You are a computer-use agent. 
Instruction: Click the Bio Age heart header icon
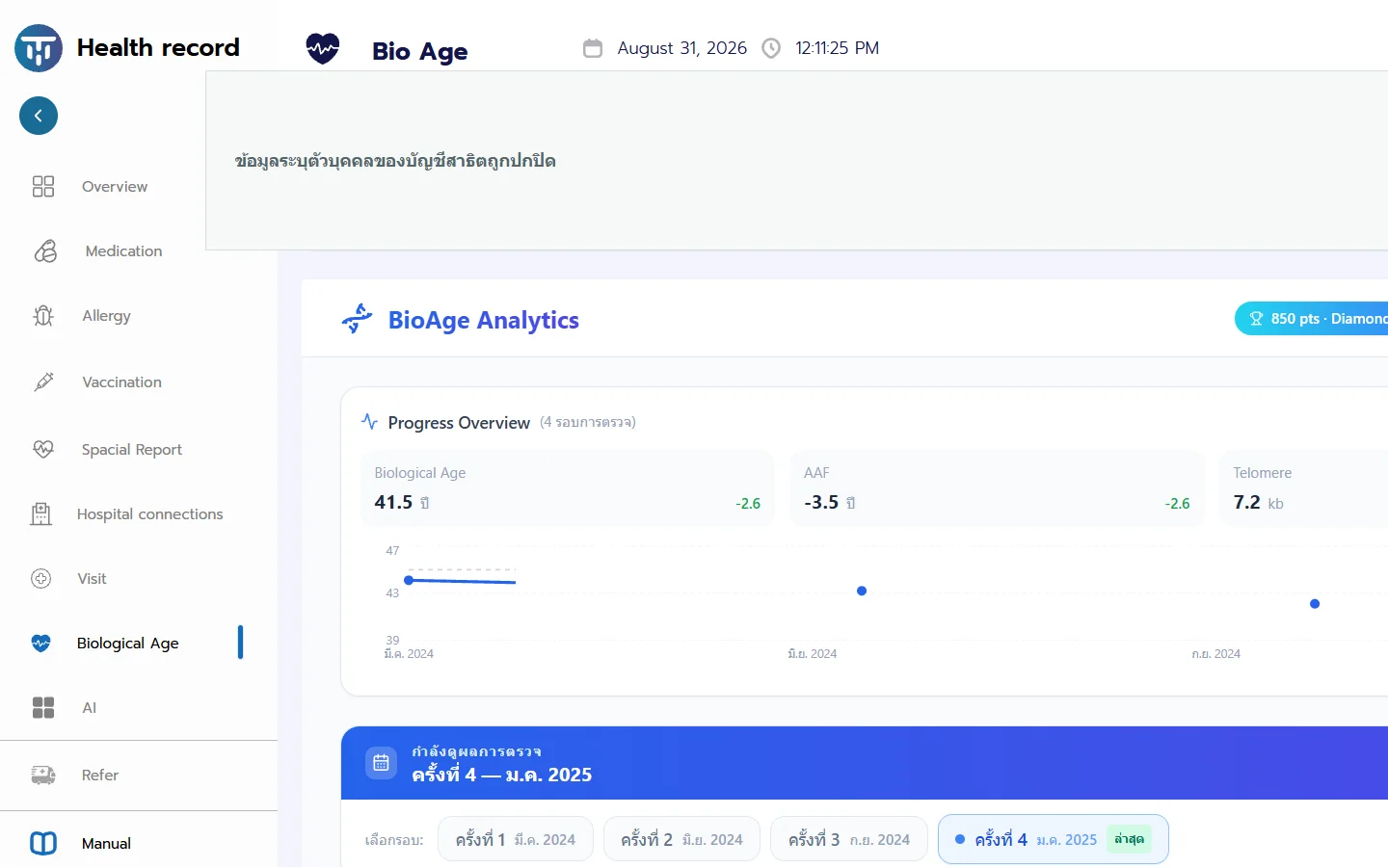(323, 48)
